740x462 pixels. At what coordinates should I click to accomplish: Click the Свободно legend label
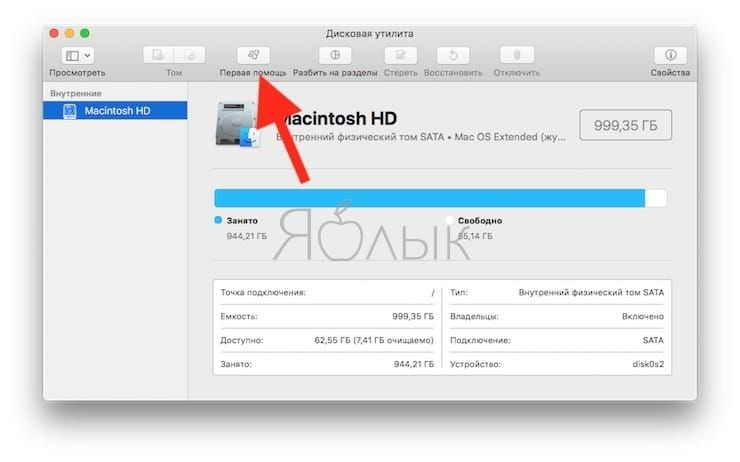[x=480, y=220]
